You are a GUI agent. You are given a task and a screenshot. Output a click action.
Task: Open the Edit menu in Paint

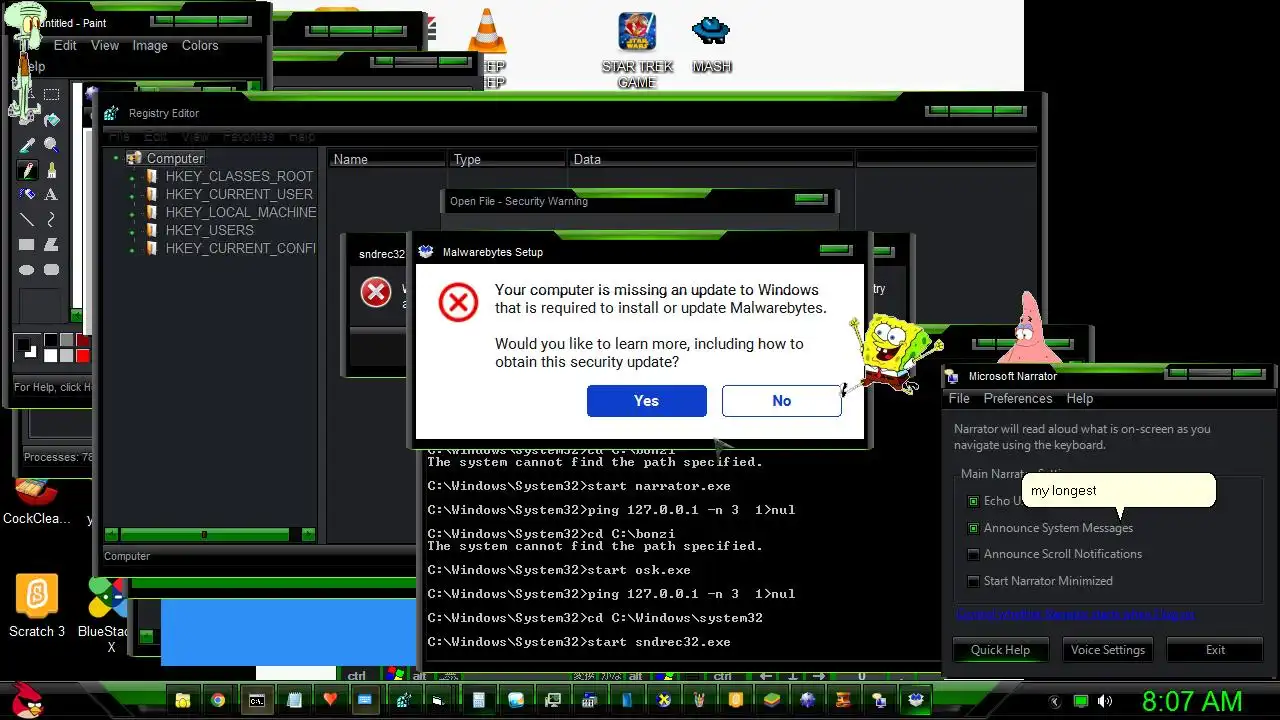click(65, 45)
